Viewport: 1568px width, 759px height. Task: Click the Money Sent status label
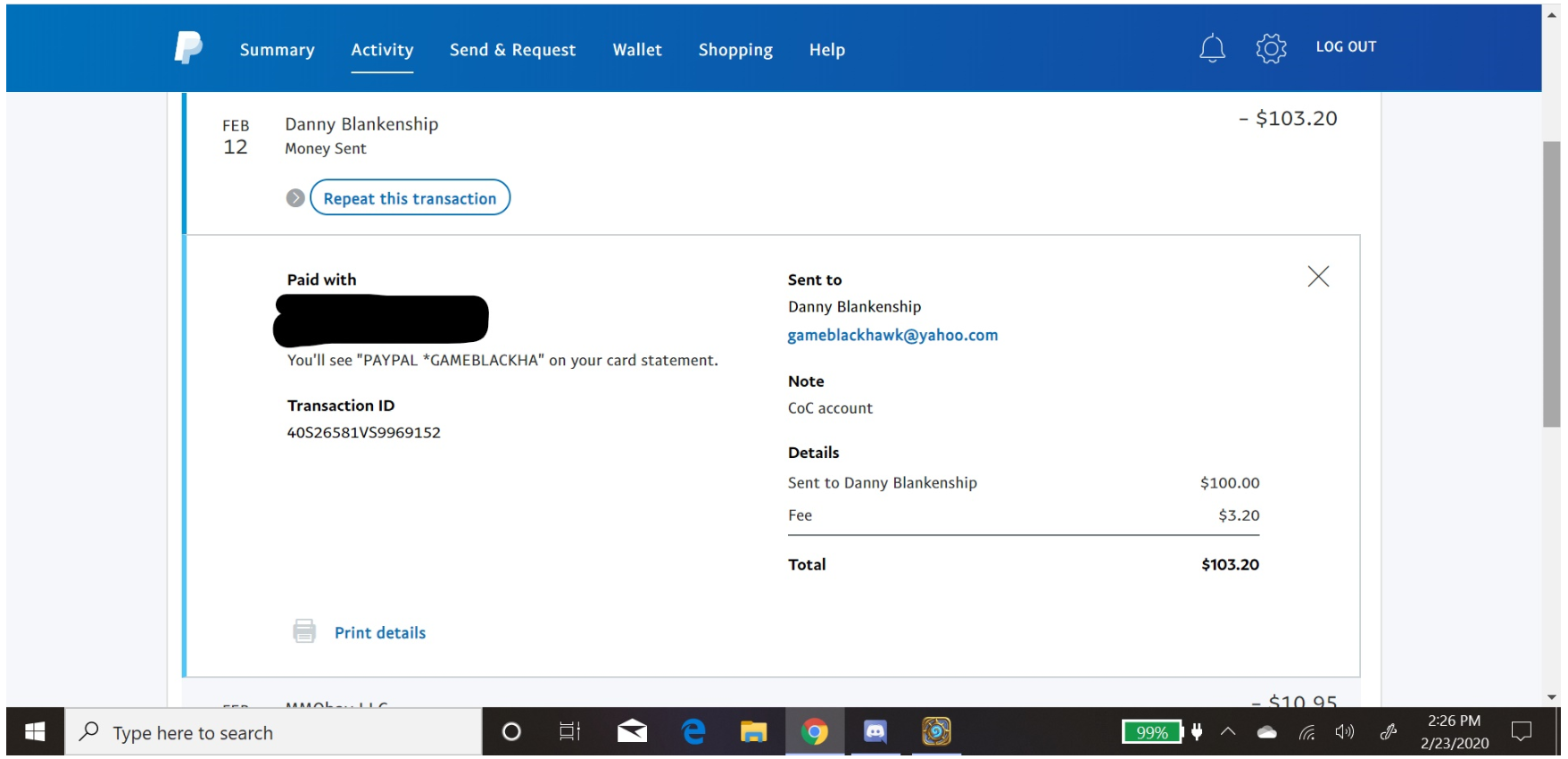tap(325, 149)
